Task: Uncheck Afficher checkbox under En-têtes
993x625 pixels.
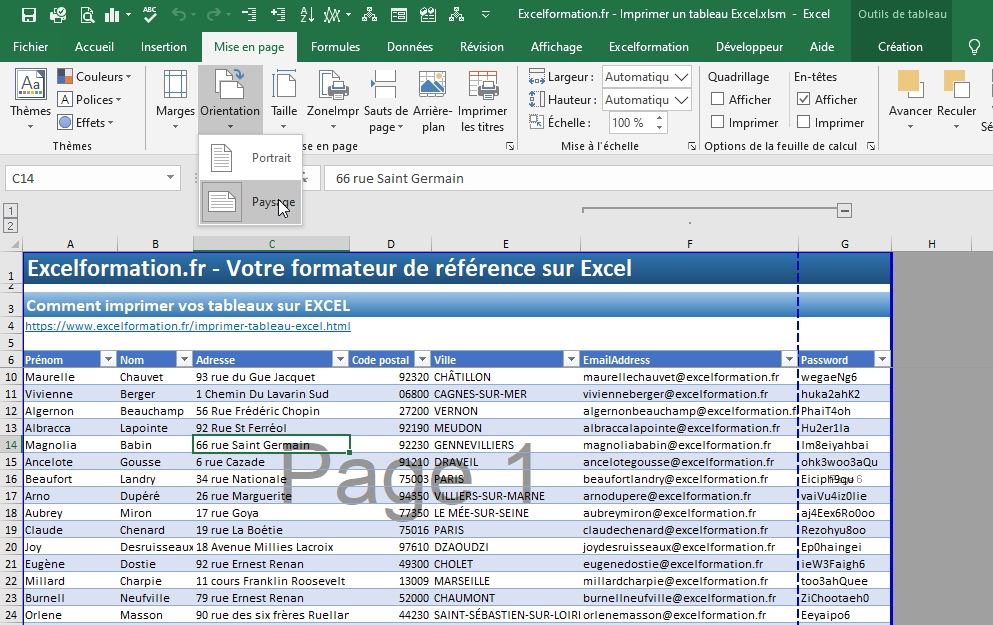Action: coord(804,99)
